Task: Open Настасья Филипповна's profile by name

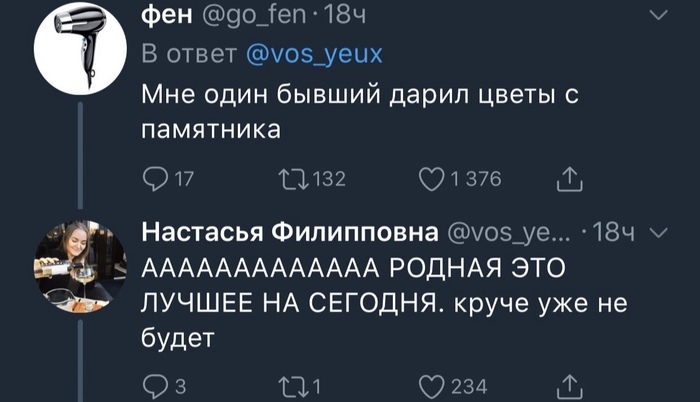Action: tap(290, 234)
